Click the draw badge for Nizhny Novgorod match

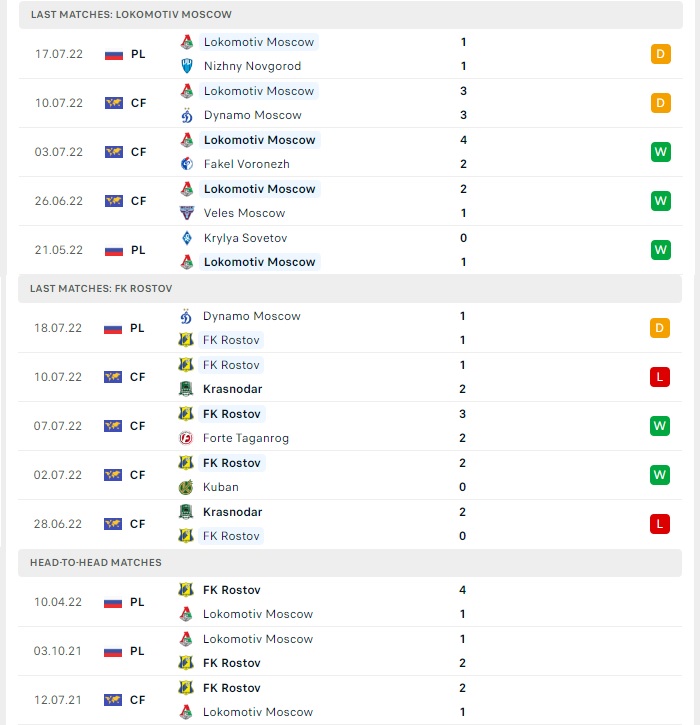pyautogui.click(x=660, y=54)
